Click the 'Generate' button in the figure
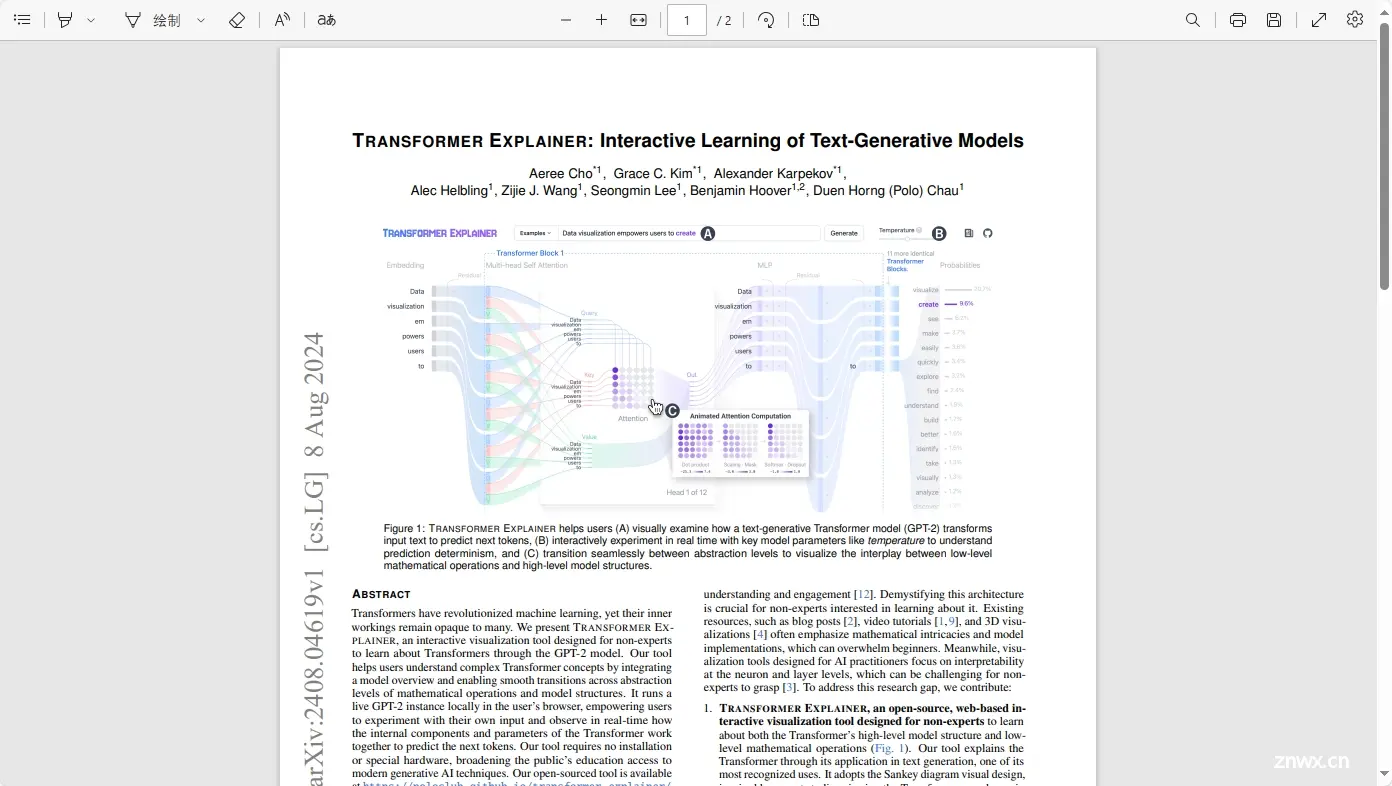1392x786 pixels. 844,233
